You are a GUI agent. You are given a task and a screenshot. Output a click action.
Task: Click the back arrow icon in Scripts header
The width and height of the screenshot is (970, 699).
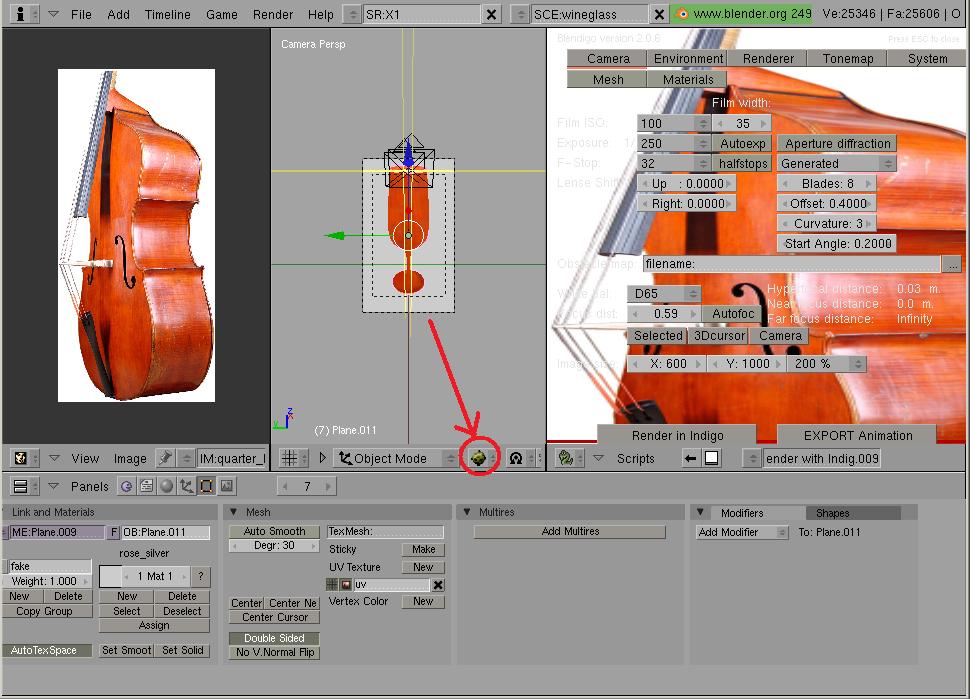click(x=690, y=458)
